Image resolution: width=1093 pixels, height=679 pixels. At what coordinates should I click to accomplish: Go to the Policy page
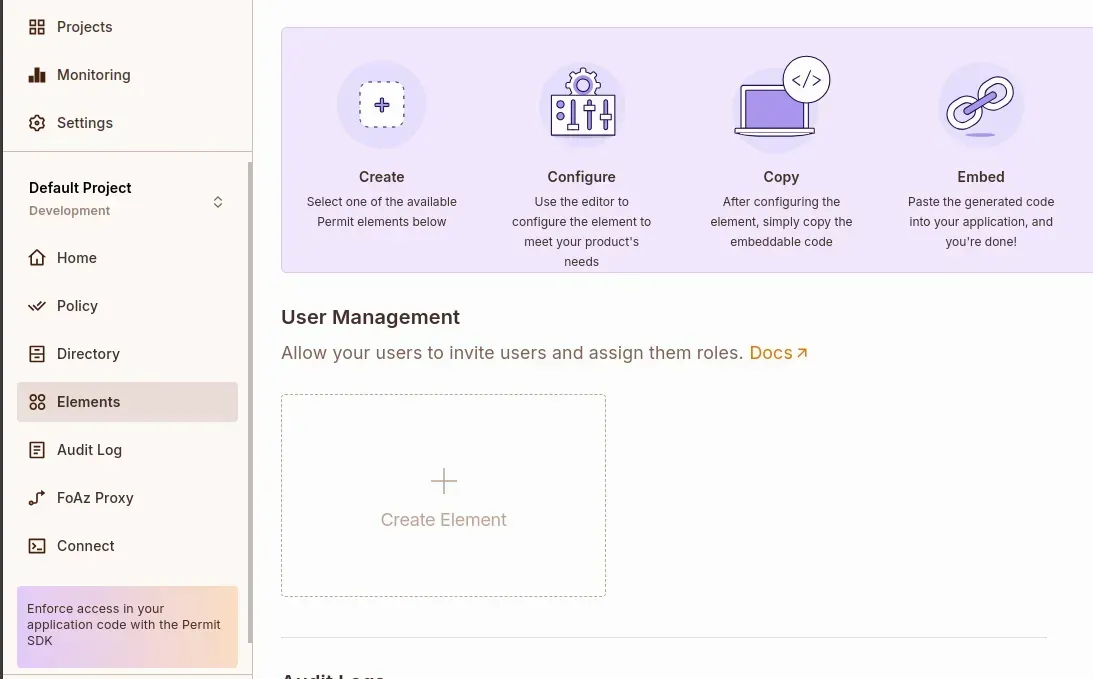point(77,306)
